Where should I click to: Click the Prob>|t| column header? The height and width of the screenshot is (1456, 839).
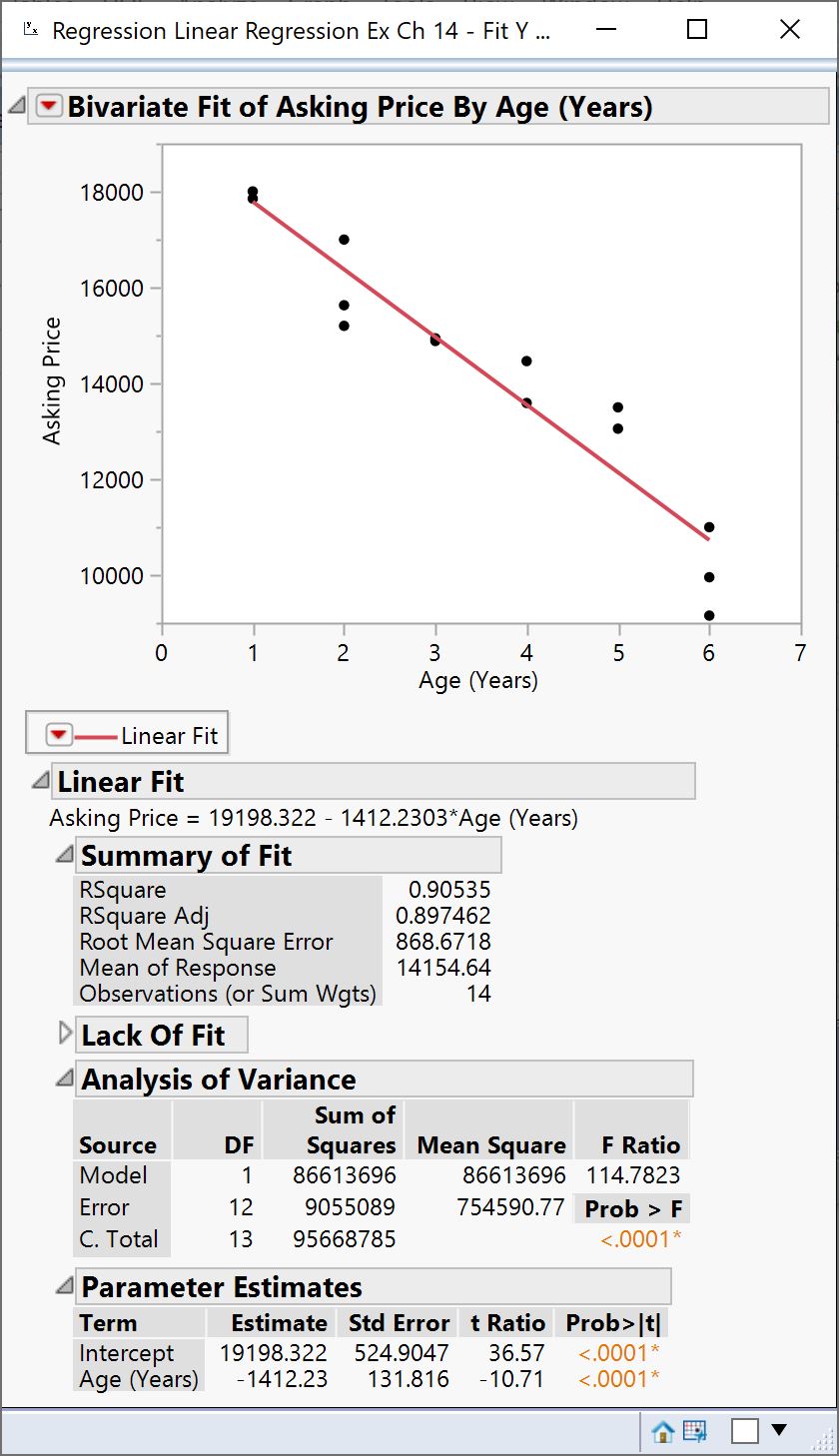point(613,1323)
